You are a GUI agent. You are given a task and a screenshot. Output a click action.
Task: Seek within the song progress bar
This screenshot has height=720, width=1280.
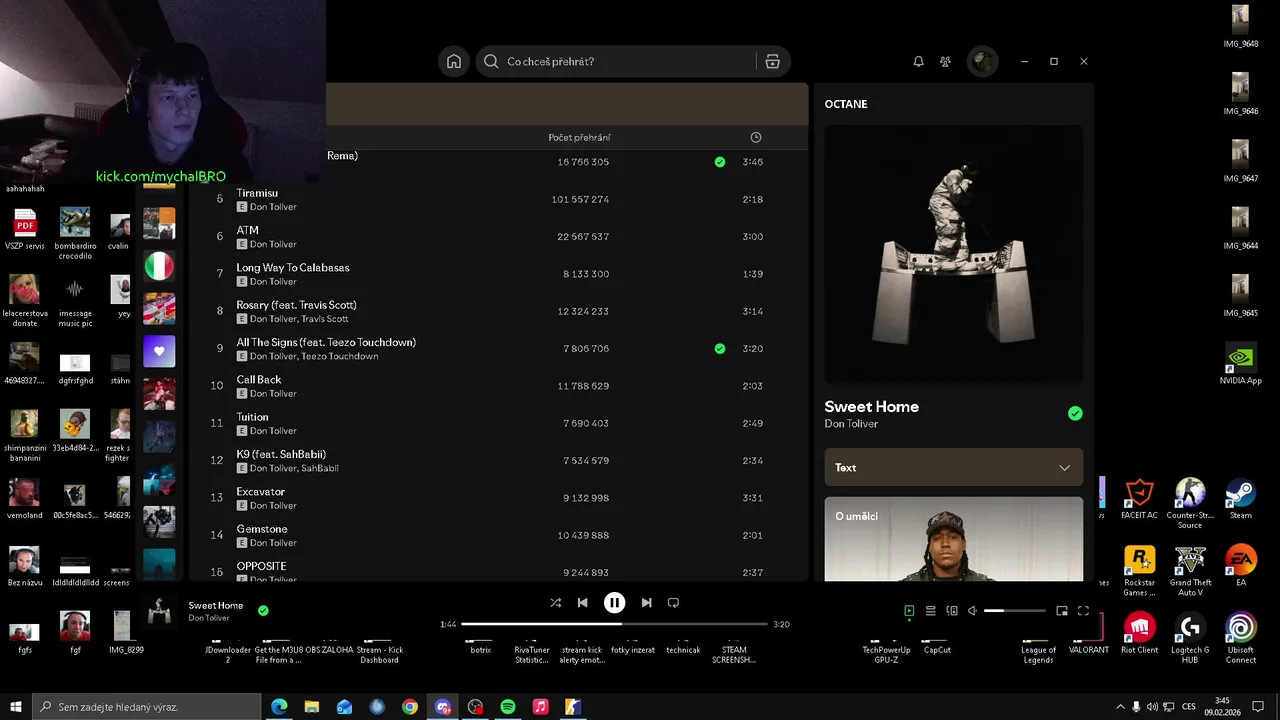point(614,624)
